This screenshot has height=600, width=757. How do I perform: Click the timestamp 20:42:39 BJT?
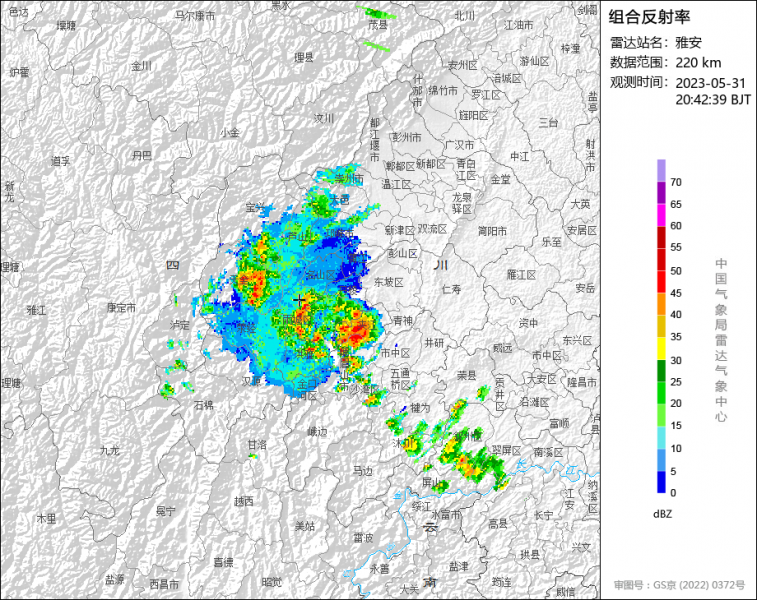pyautogui.click(x=713, y=99)
